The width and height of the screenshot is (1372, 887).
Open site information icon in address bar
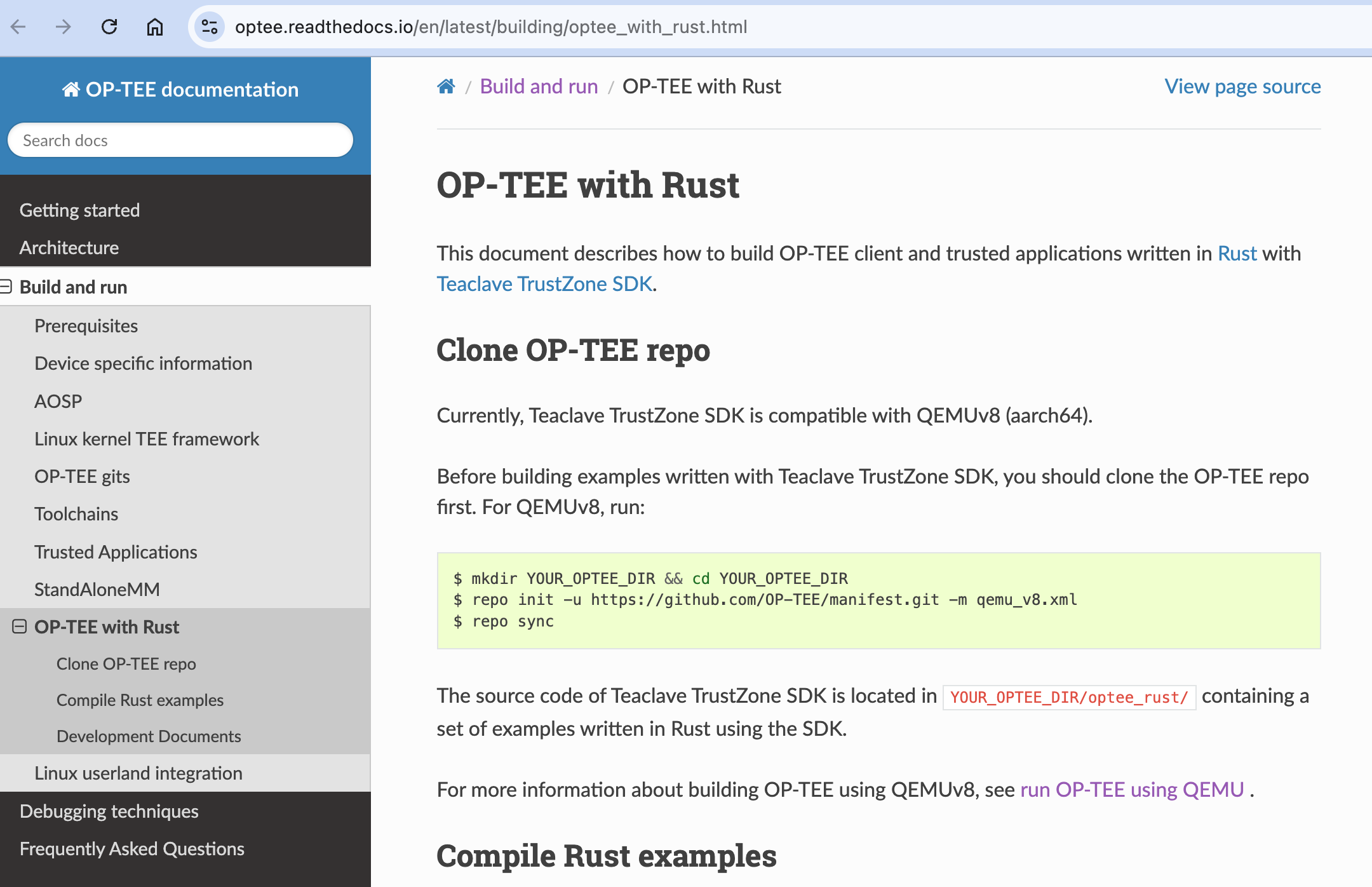(x=209, y=27)
